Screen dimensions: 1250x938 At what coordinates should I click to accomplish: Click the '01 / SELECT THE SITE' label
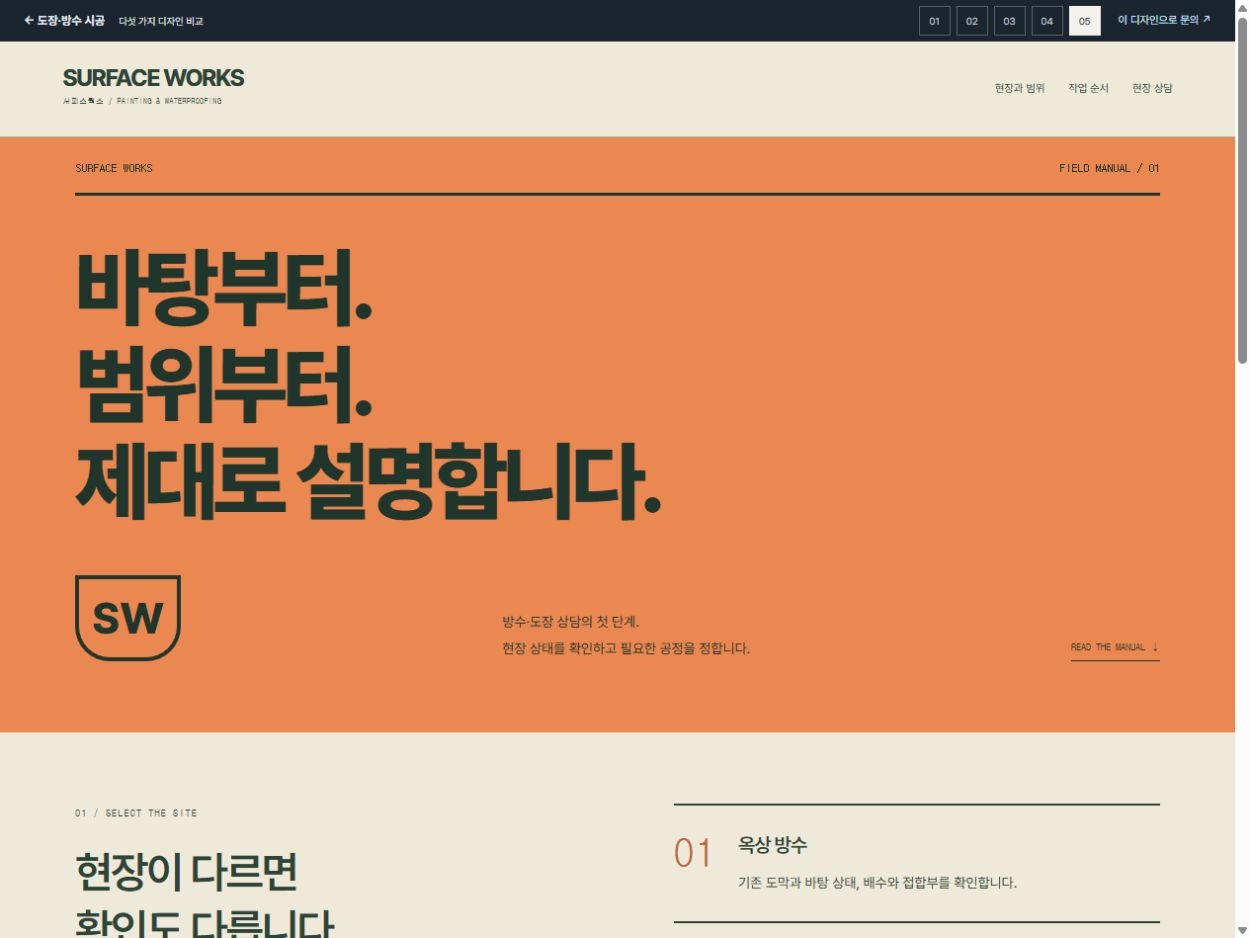(x=136, y=813)
